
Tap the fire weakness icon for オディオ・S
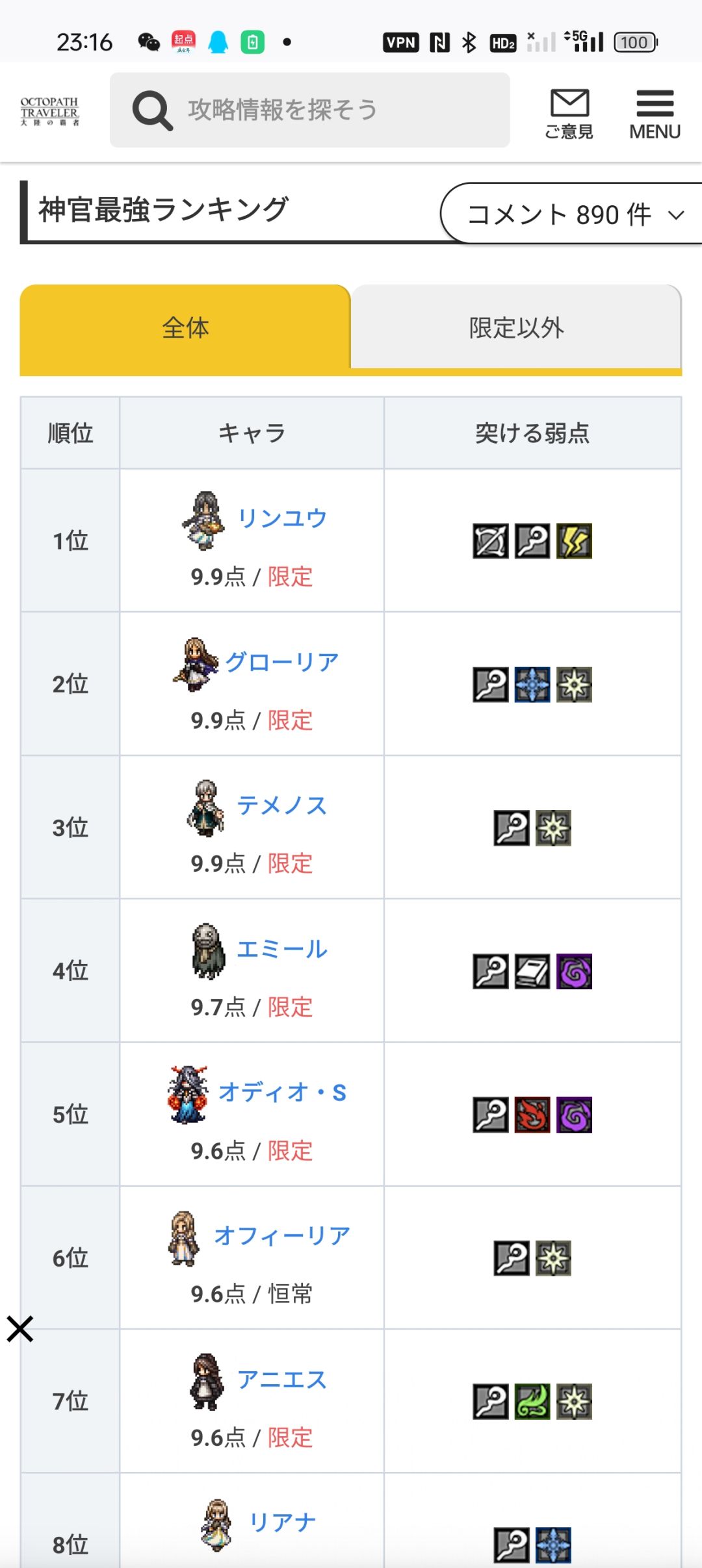tap(532, 1115)
